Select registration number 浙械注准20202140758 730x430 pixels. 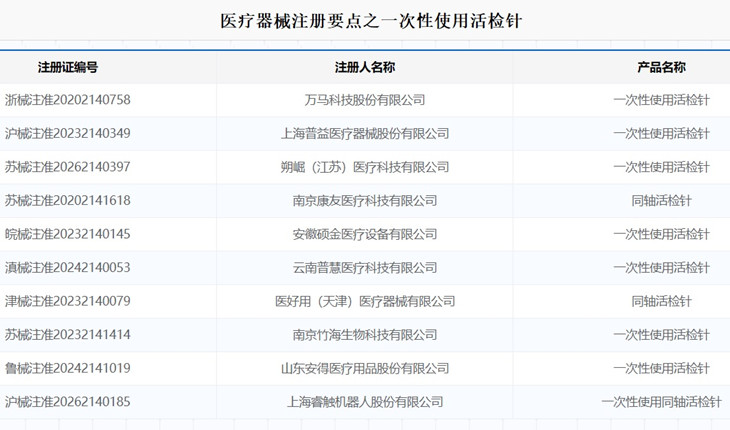pos(68,100)
